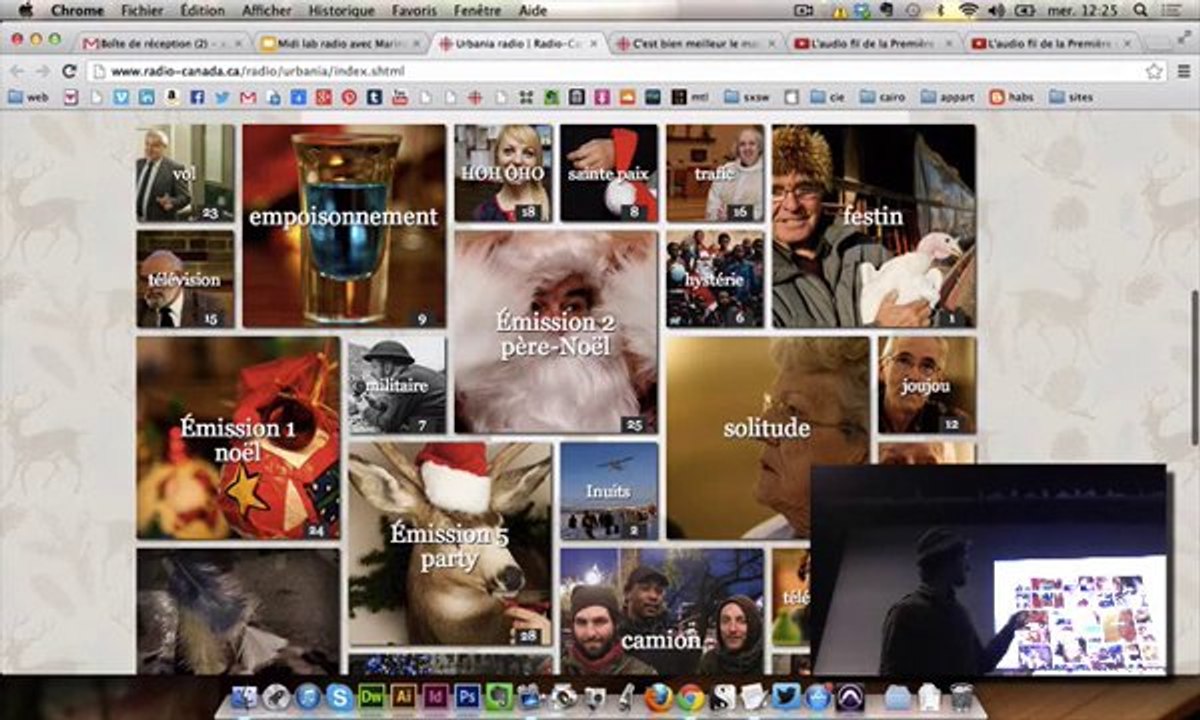Open the Fichier menu
The image size is (1200, 720).
click(141, 10)
